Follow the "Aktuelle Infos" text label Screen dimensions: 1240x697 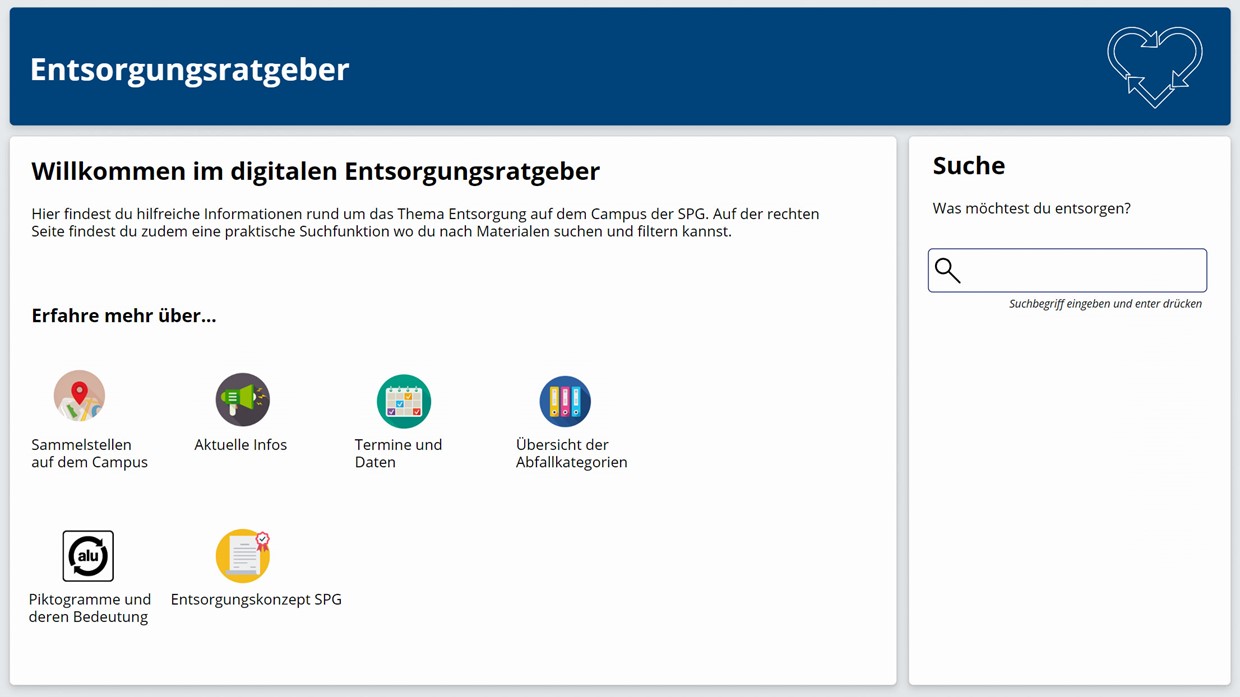point(240,445)
